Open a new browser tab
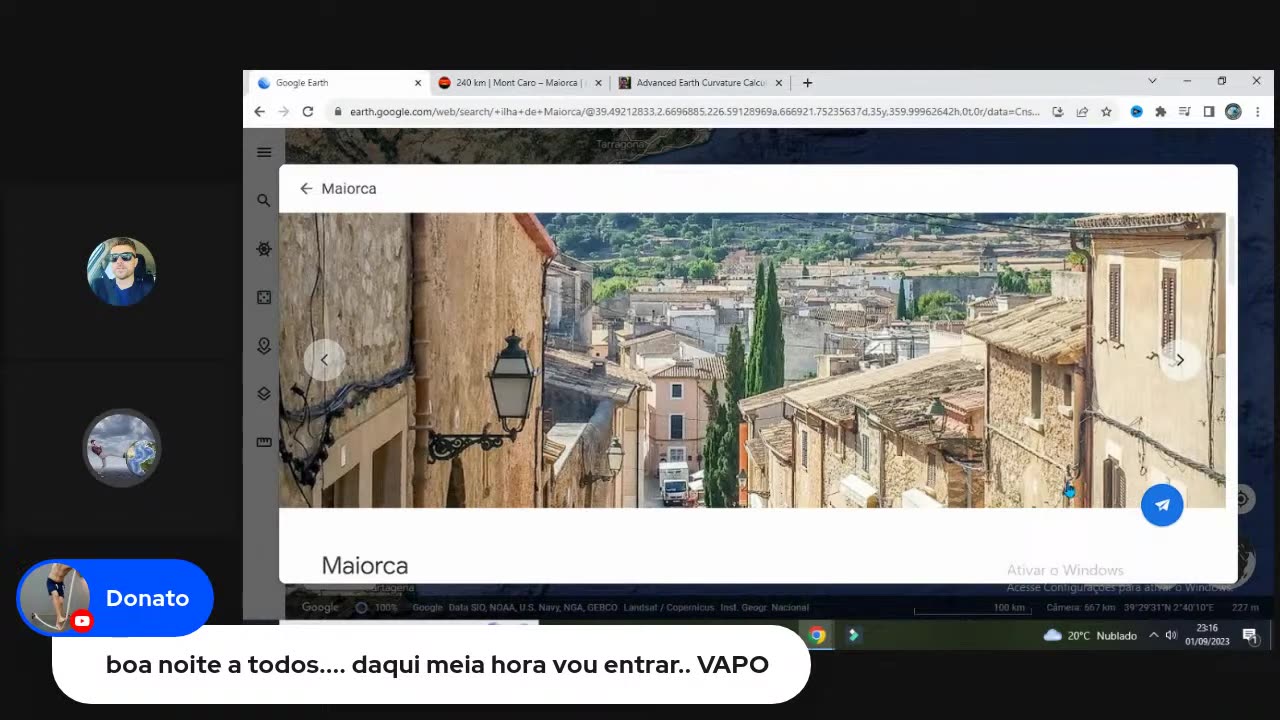Viewport: 1280px width, 720px height. (807, 83)
